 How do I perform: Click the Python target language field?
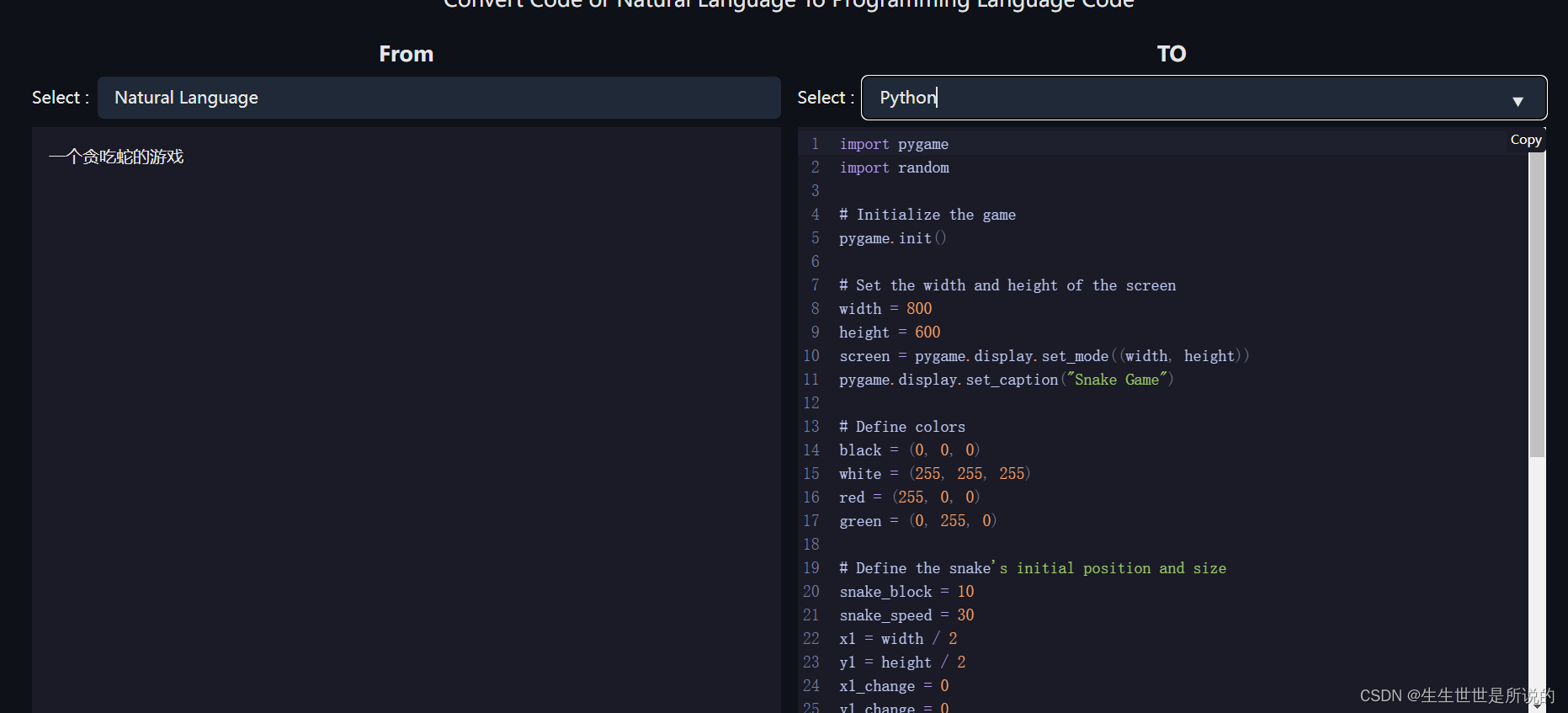coord(1204,98)
